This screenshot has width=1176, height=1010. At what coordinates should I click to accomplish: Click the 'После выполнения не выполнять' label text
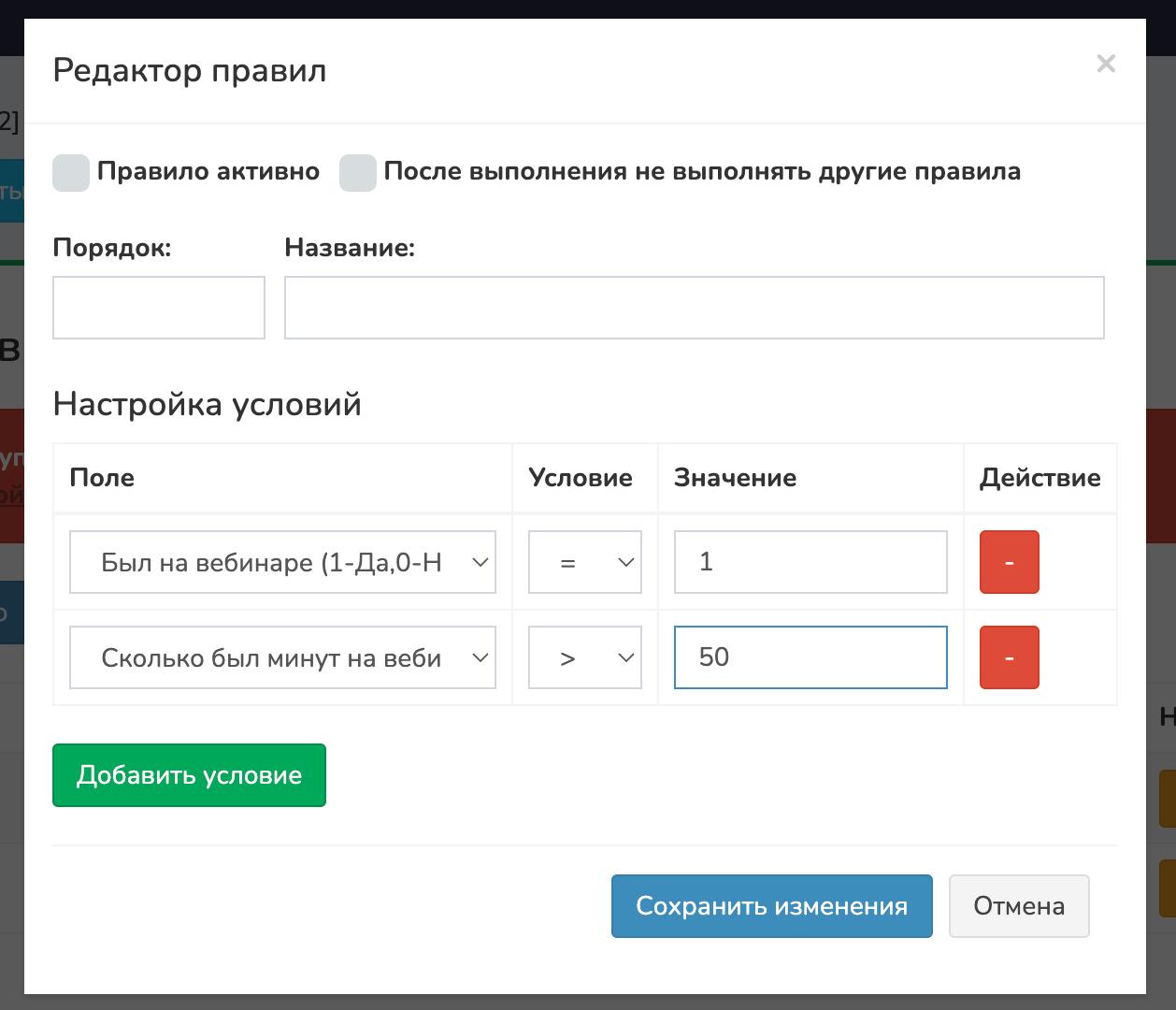tap(701, 172)
